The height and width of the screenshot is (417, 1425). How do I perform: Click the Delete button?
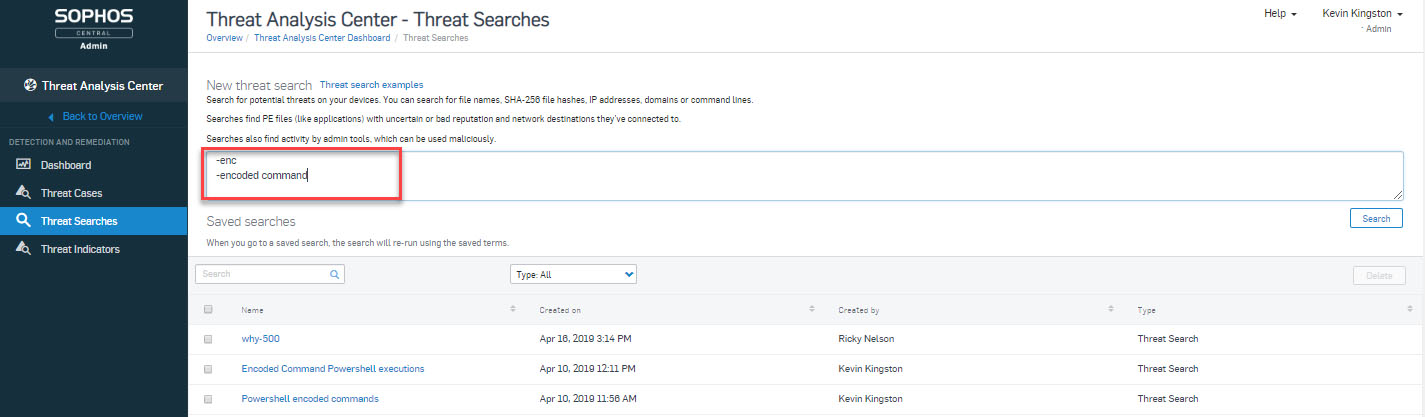pyautogui.click(x=1379, y=275)
